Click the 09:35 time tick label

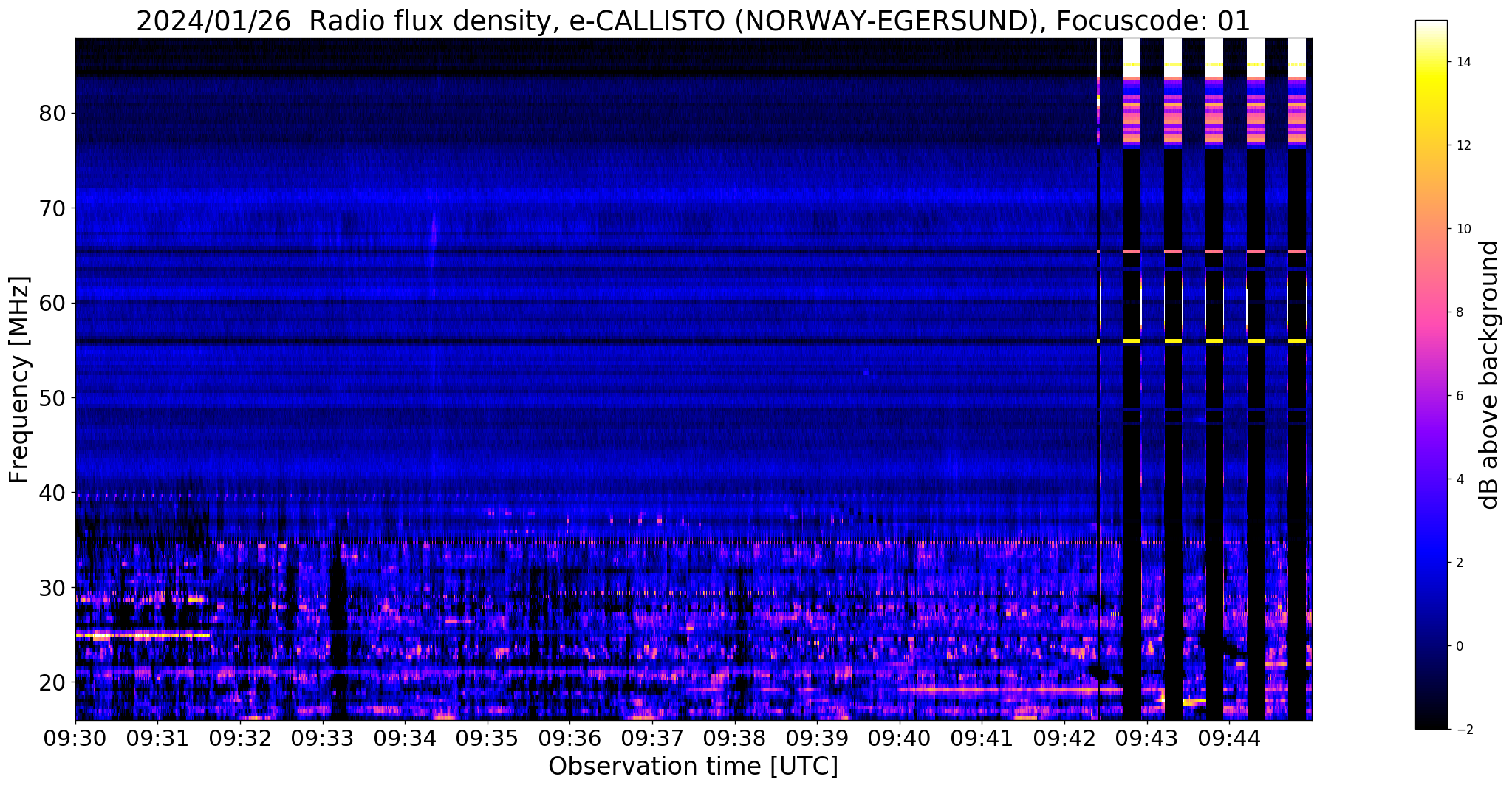tap(488, 737)
